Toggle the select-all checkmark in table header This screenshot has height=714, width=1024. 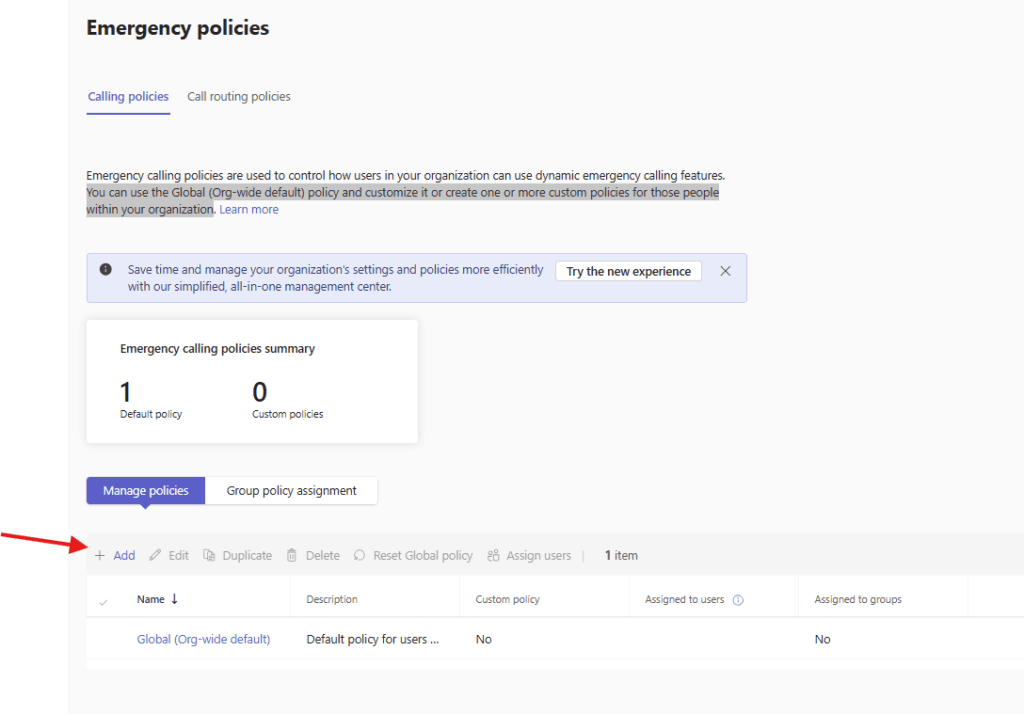click(x=103, y=601)
